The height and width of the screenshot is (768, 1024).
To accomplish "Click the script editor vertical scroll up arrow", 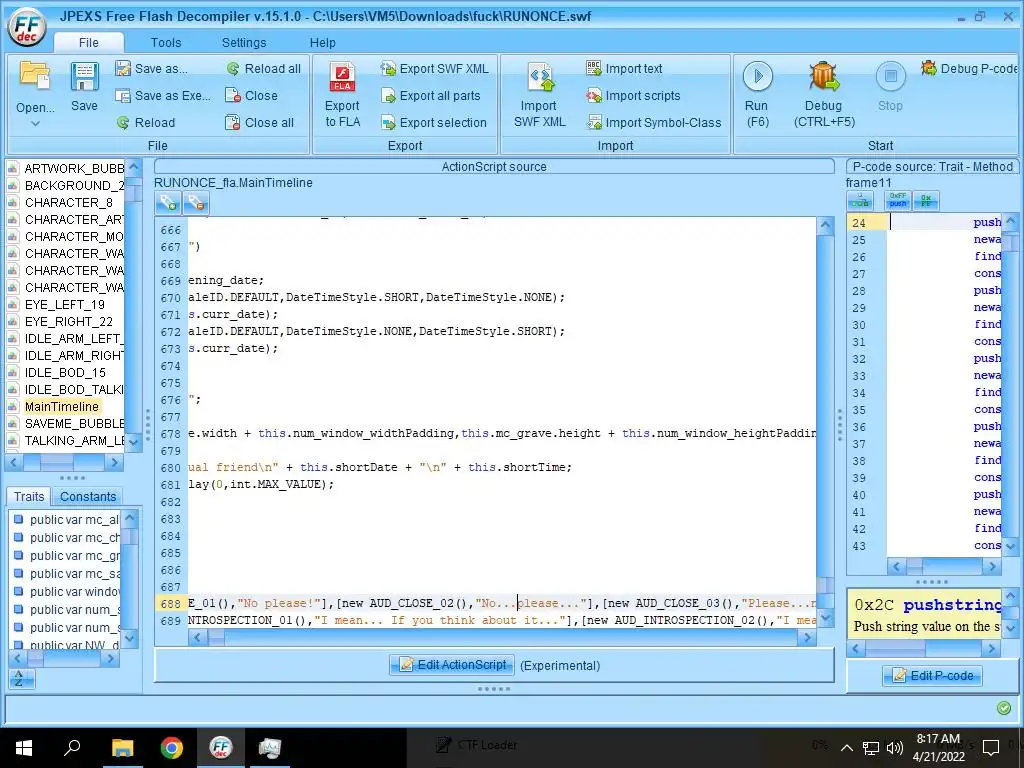I will pyautogui.click(x=825, y=227).
